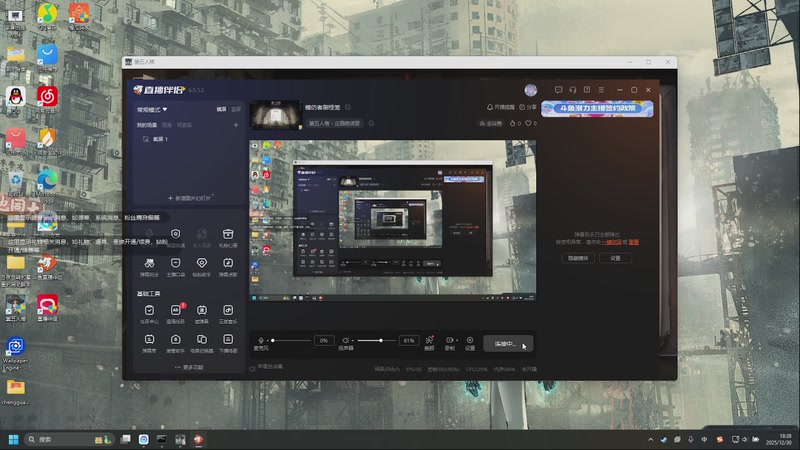Toggle mute on the 扬声器 speaker icon

point(345,340)
